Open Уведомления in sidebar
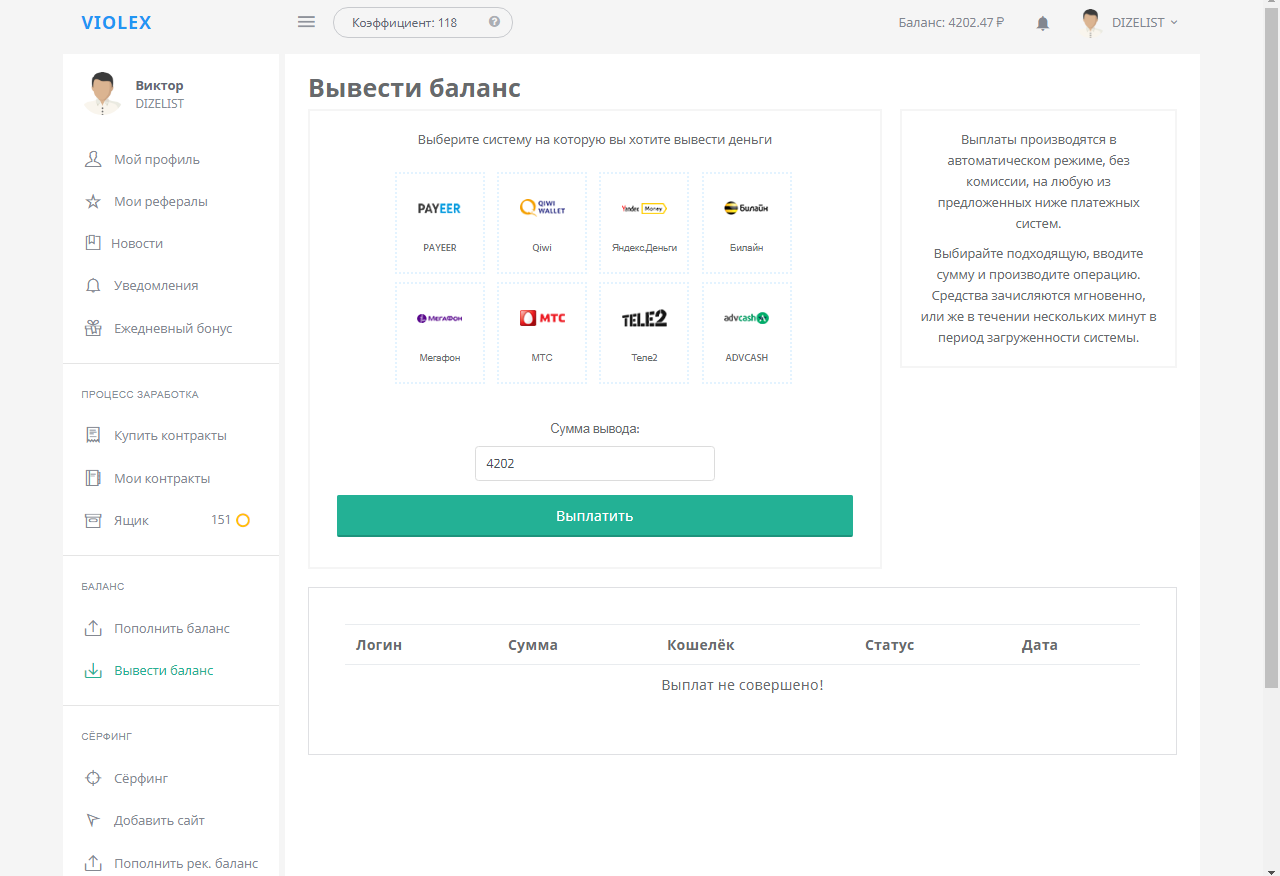Viewport: 1280px width, 876px height. pyautogui.click(x=156, y=286)
